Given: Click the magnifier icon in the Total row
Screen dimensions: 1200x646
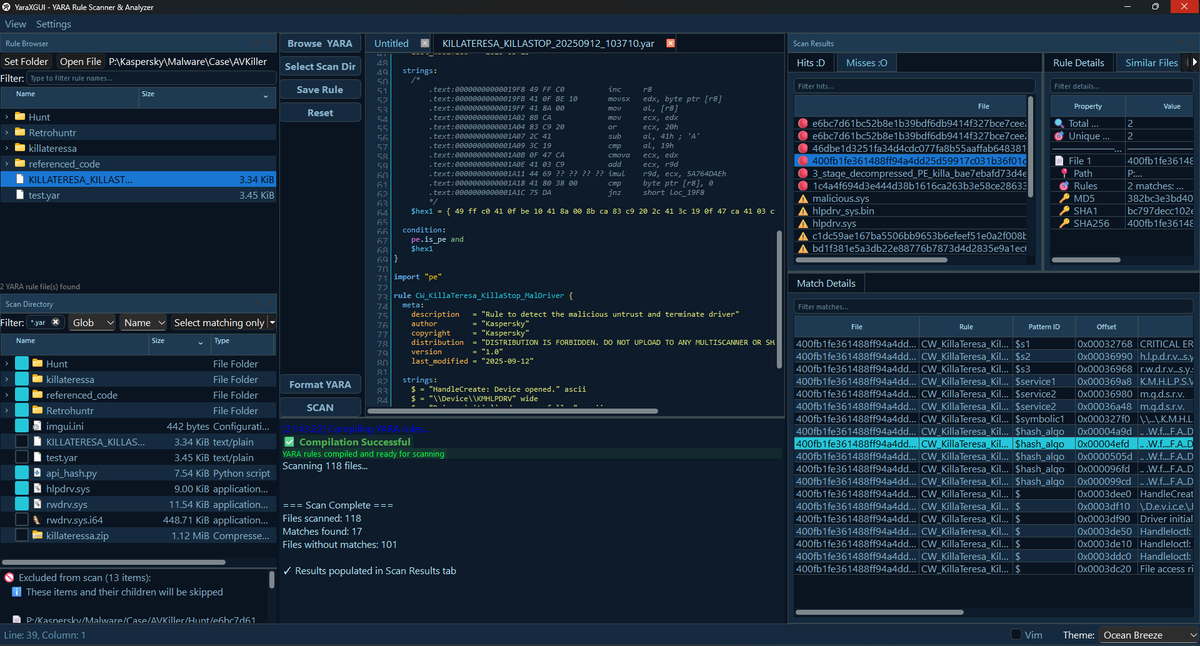Looking at the screenshot, I should point(1060,123).
